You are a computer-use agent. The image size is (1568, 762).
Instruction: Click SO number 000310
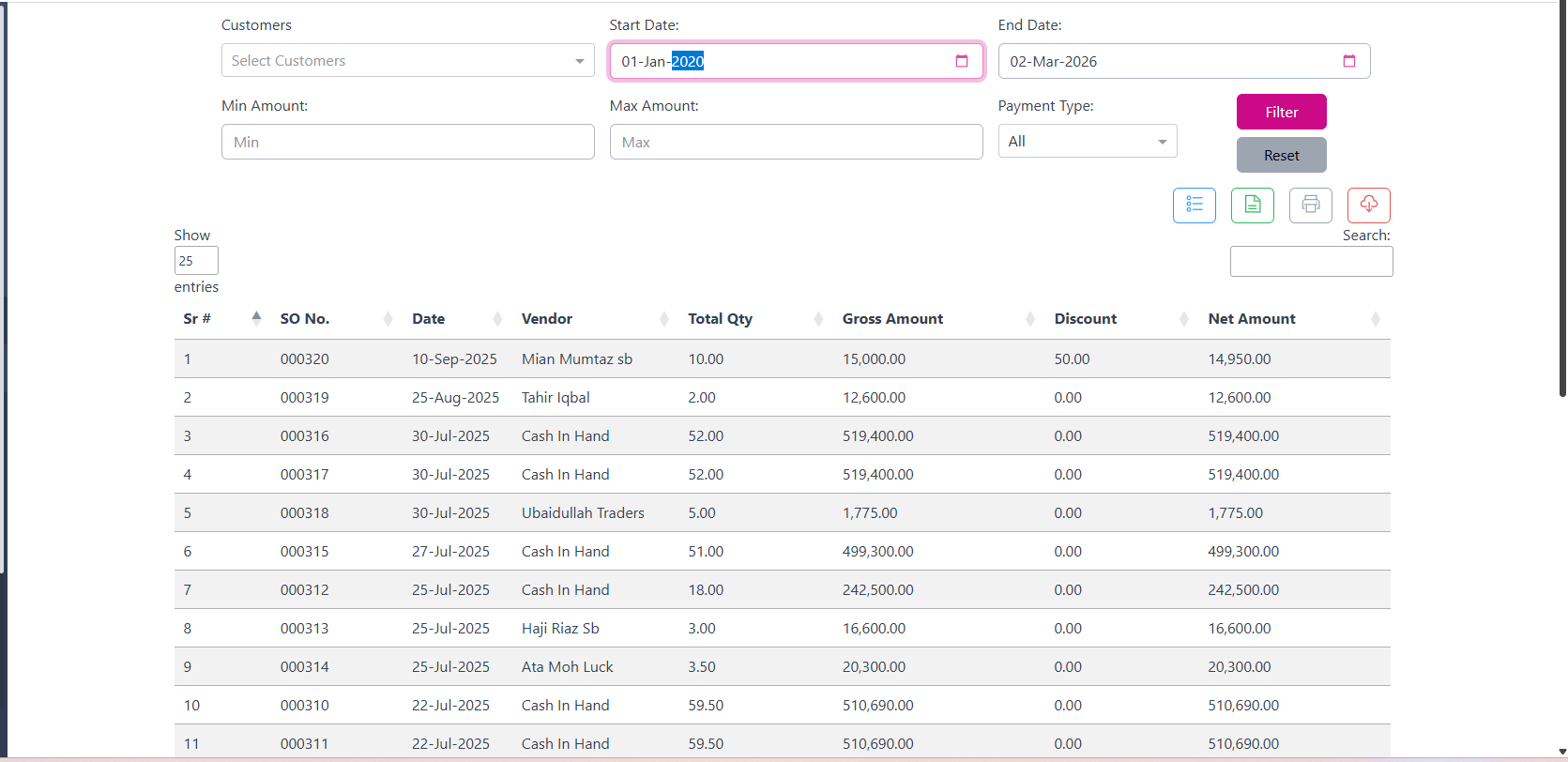(x=304, y=706)
